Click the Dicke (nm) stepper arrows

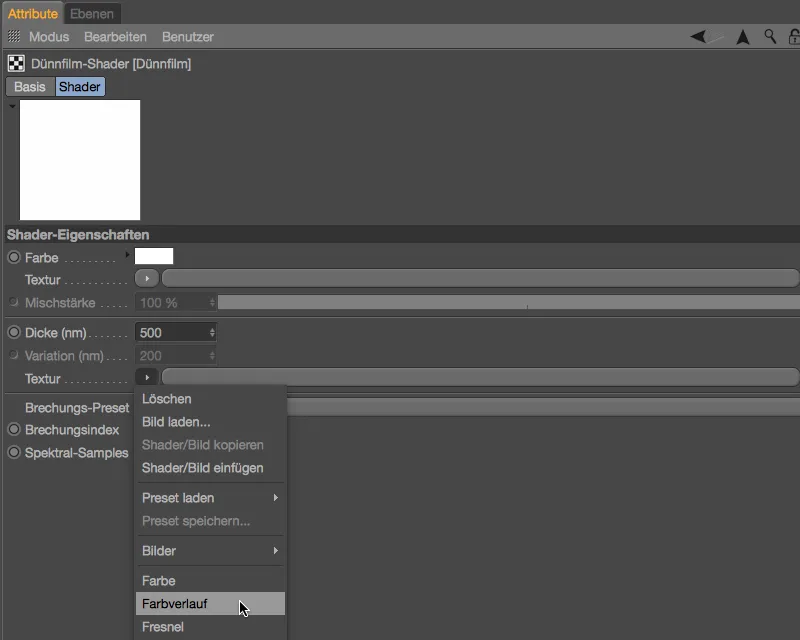212,333
